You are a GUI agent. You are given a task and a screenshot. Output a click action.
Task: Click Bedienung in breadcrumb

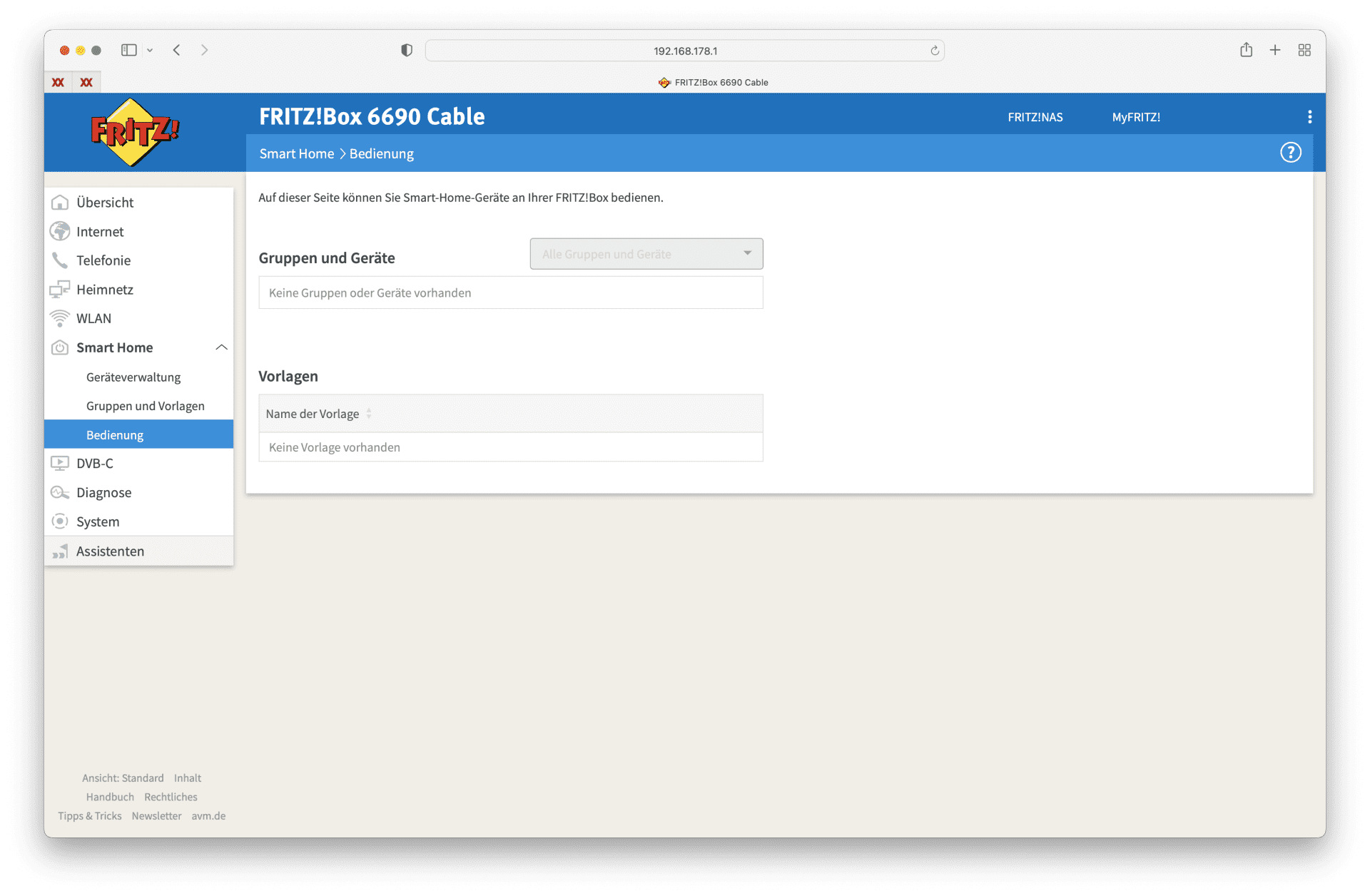pyautogui.click(x=381, y=153)
